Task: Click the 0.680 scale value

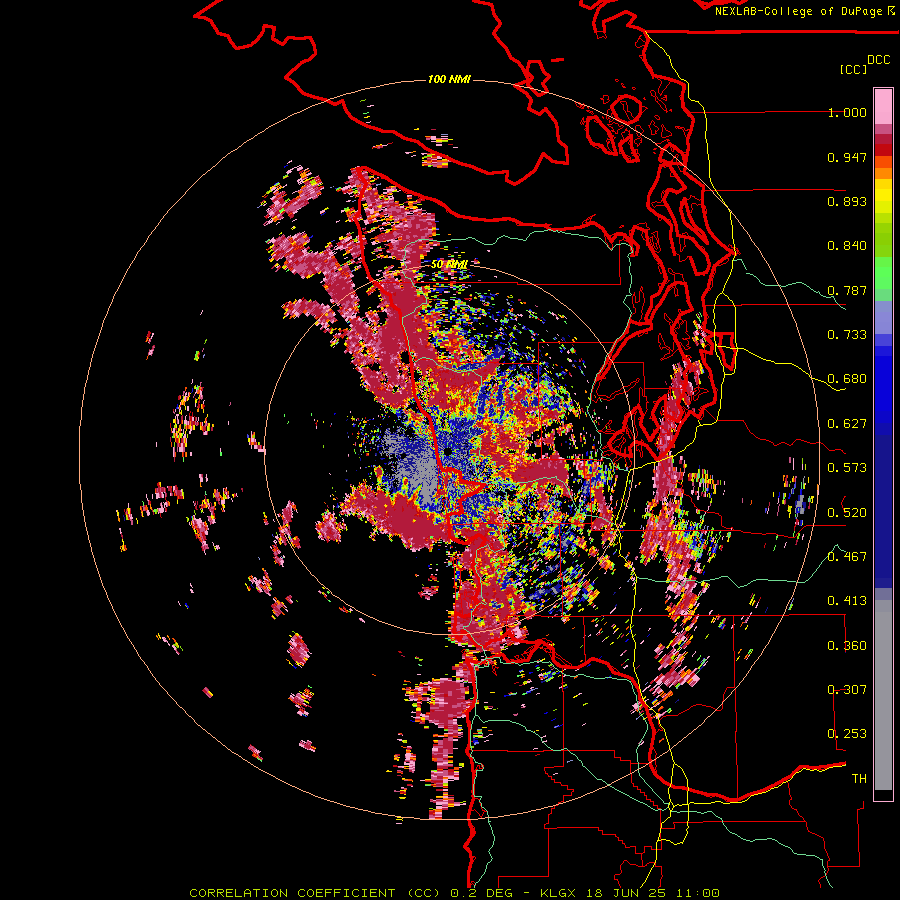Action: click(847, 379)
